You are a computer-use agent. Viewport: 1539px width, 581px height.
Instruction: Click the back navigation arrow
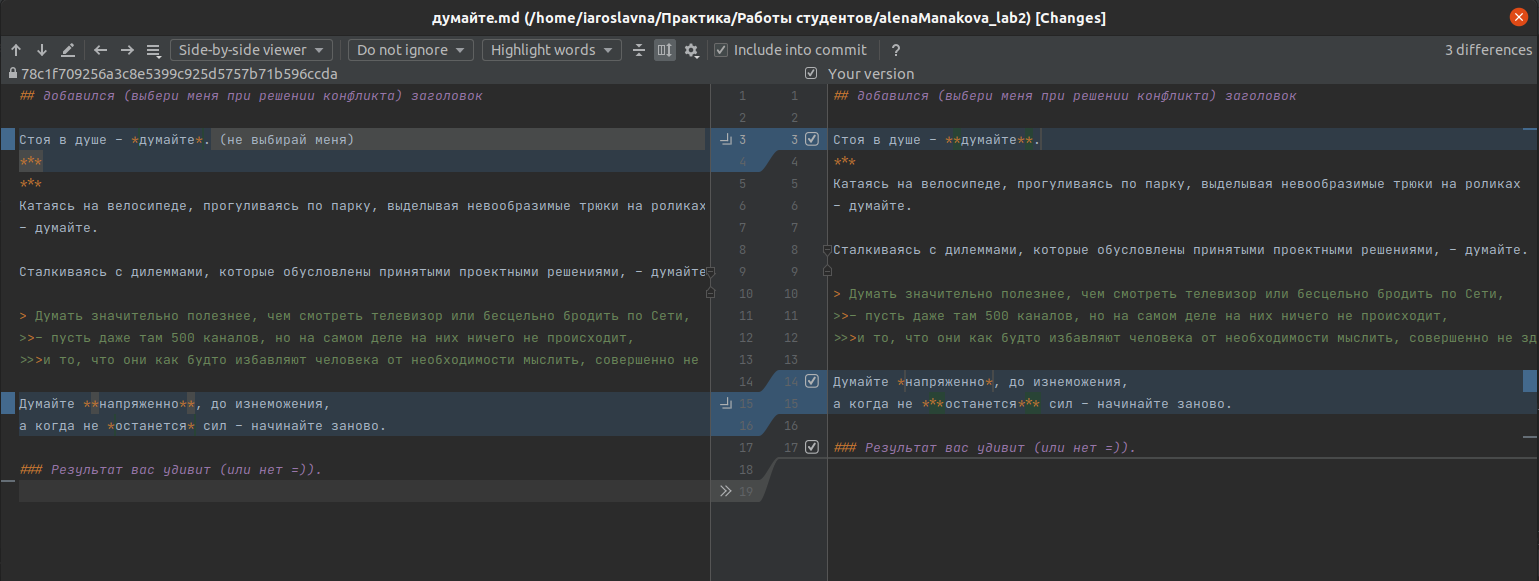[99, 49]
